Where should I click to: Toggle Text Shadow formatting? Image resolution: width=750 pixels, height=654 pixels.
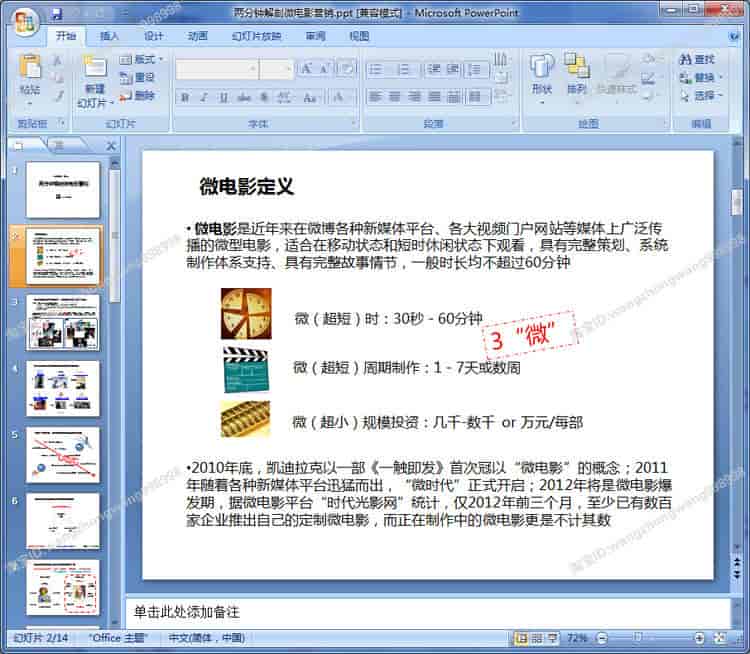tap(264, 98)
